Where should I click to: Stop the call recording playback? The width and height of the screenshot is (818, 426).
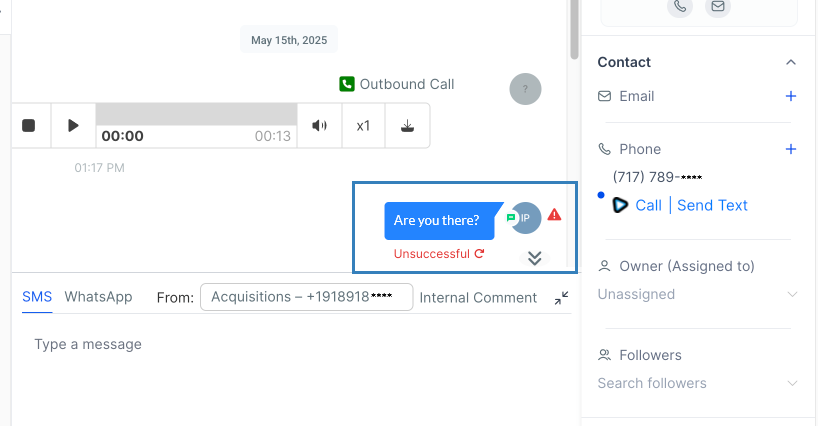pyautogui.click(x=29, y=126)
